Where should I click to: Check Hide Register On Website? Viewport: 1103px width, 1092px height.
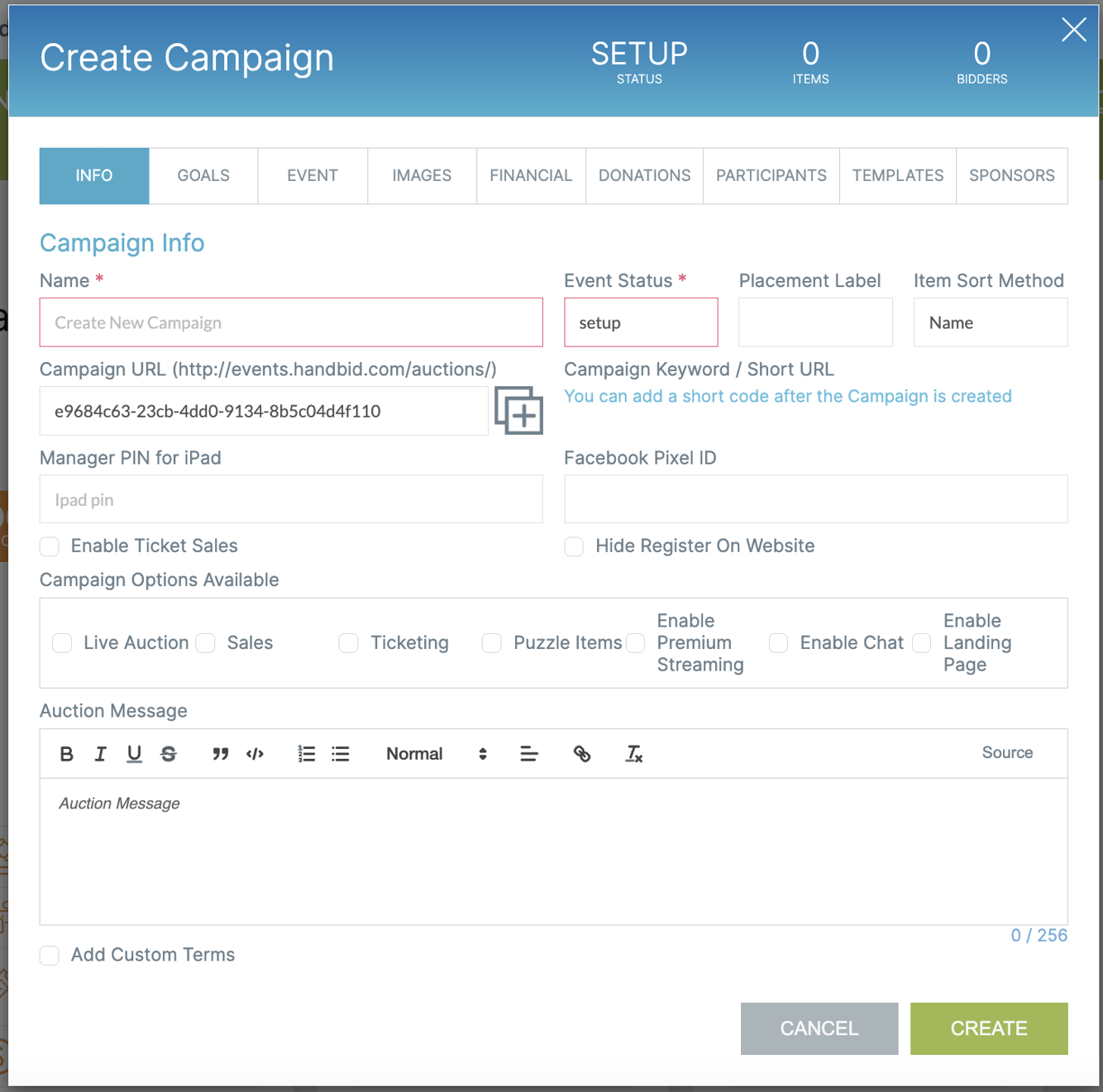[574, 546]
